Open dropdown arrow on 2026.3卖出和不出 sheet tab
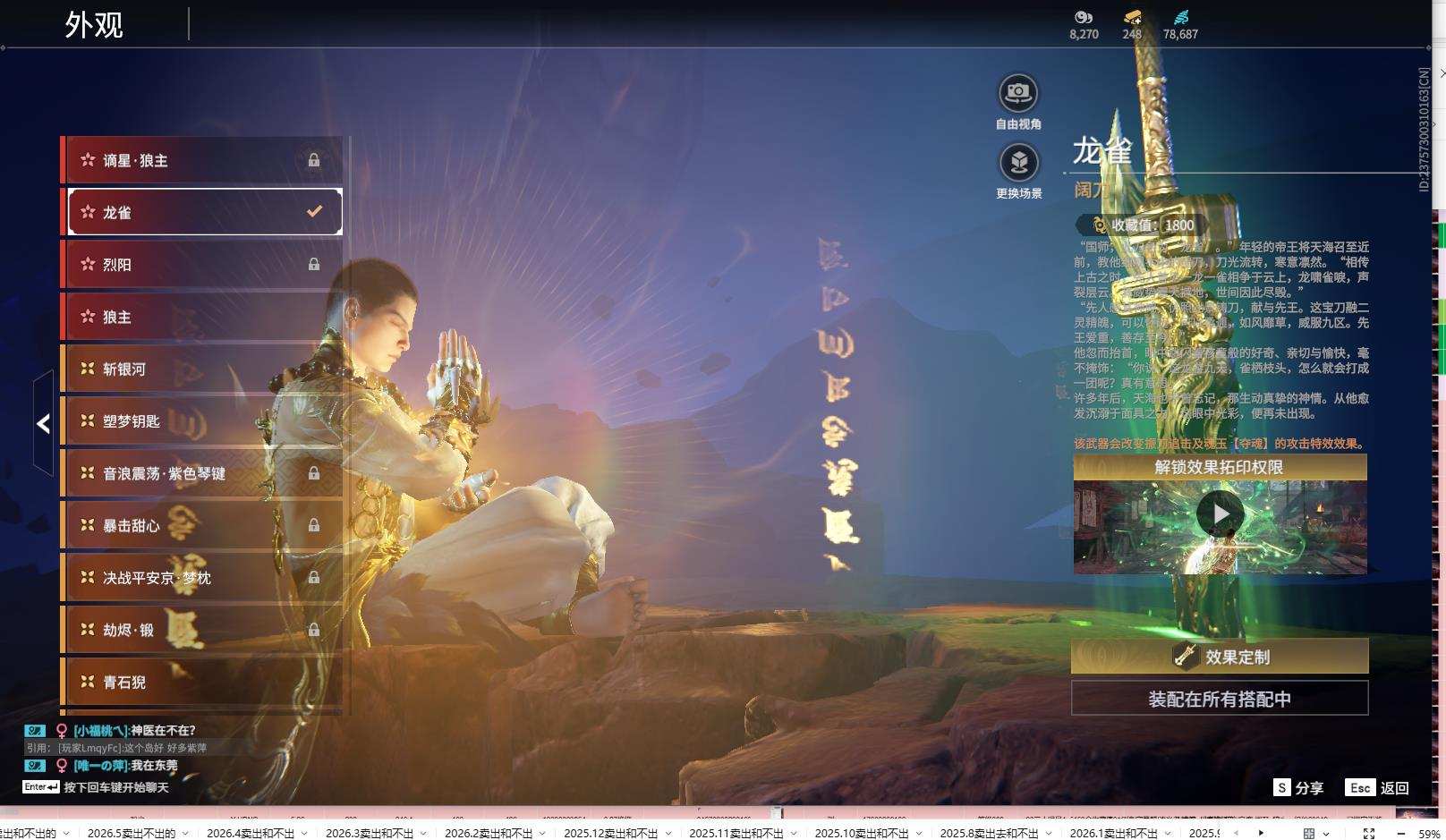This screenshot has height=840, width=1446. 423,833
